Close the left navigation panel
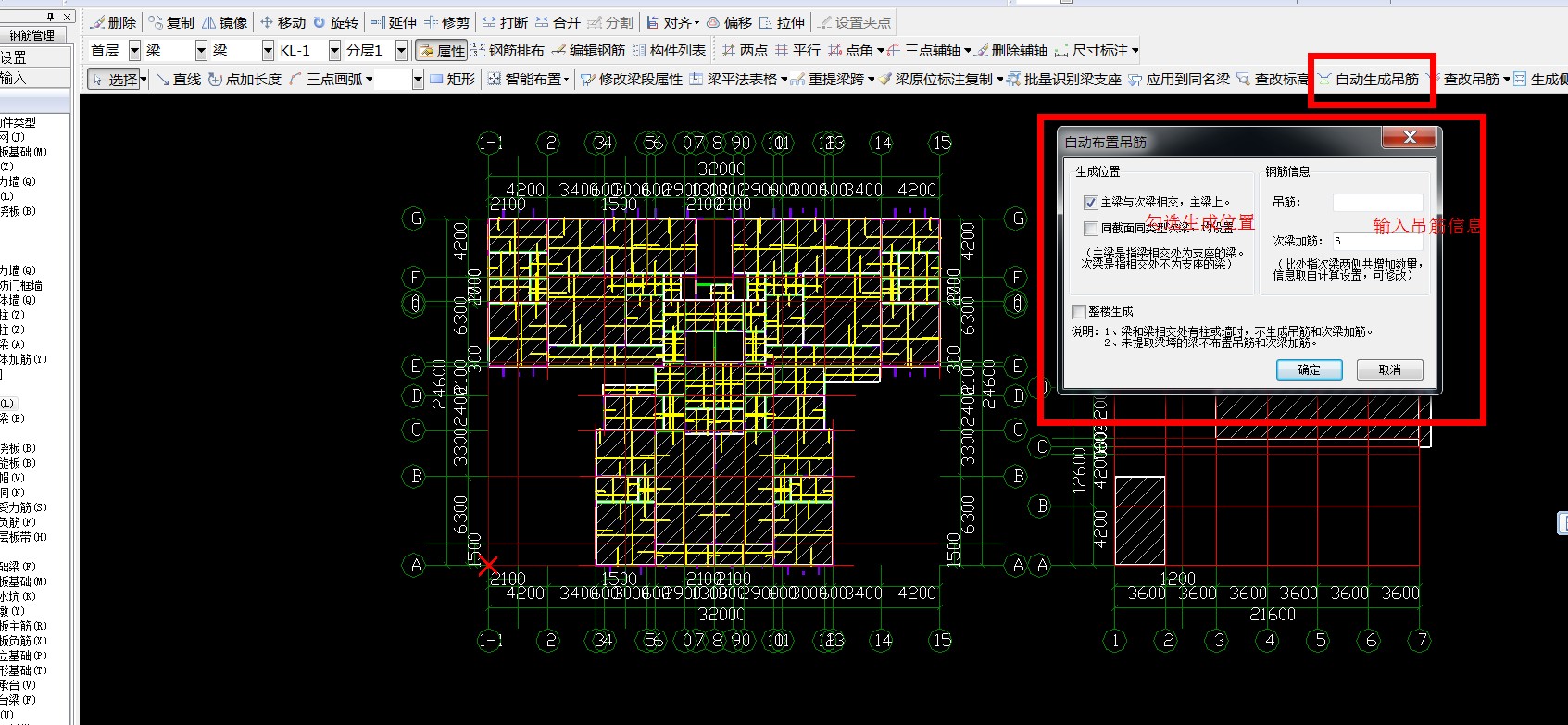This screenshot has height=725, width=1568. [67, 17]
